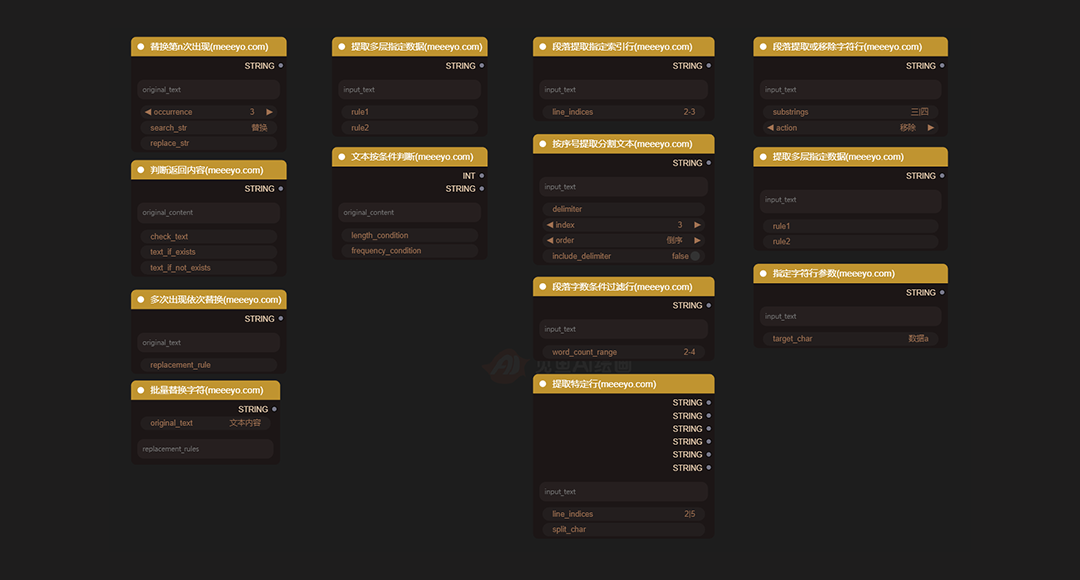Click the target_char field showing 数据a
The height and width of the screenshot is (580, 1080).
coord(851,339)
